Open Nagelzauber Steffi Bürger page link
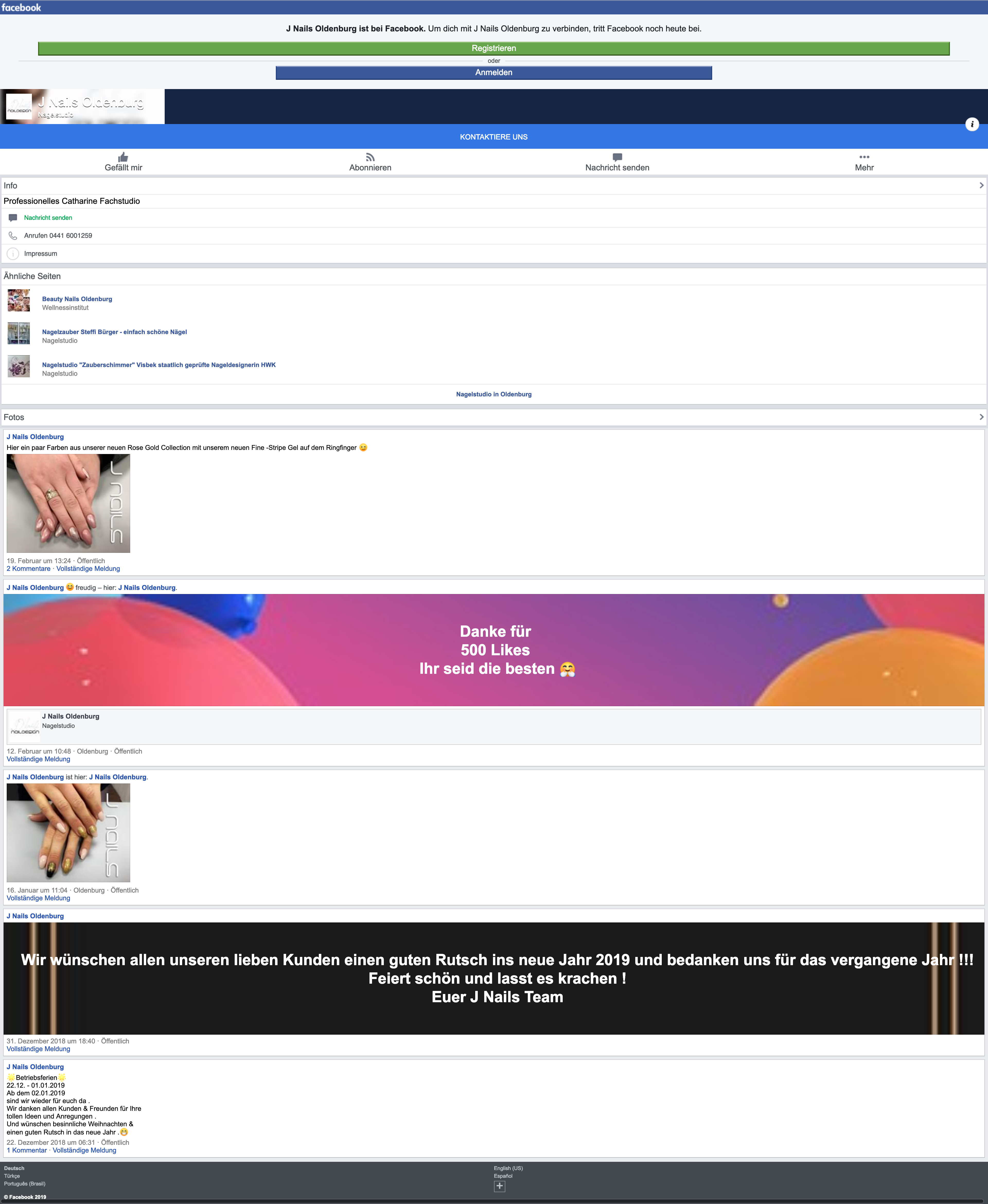Screen dimensions: 988x1204 pos(114,332)
